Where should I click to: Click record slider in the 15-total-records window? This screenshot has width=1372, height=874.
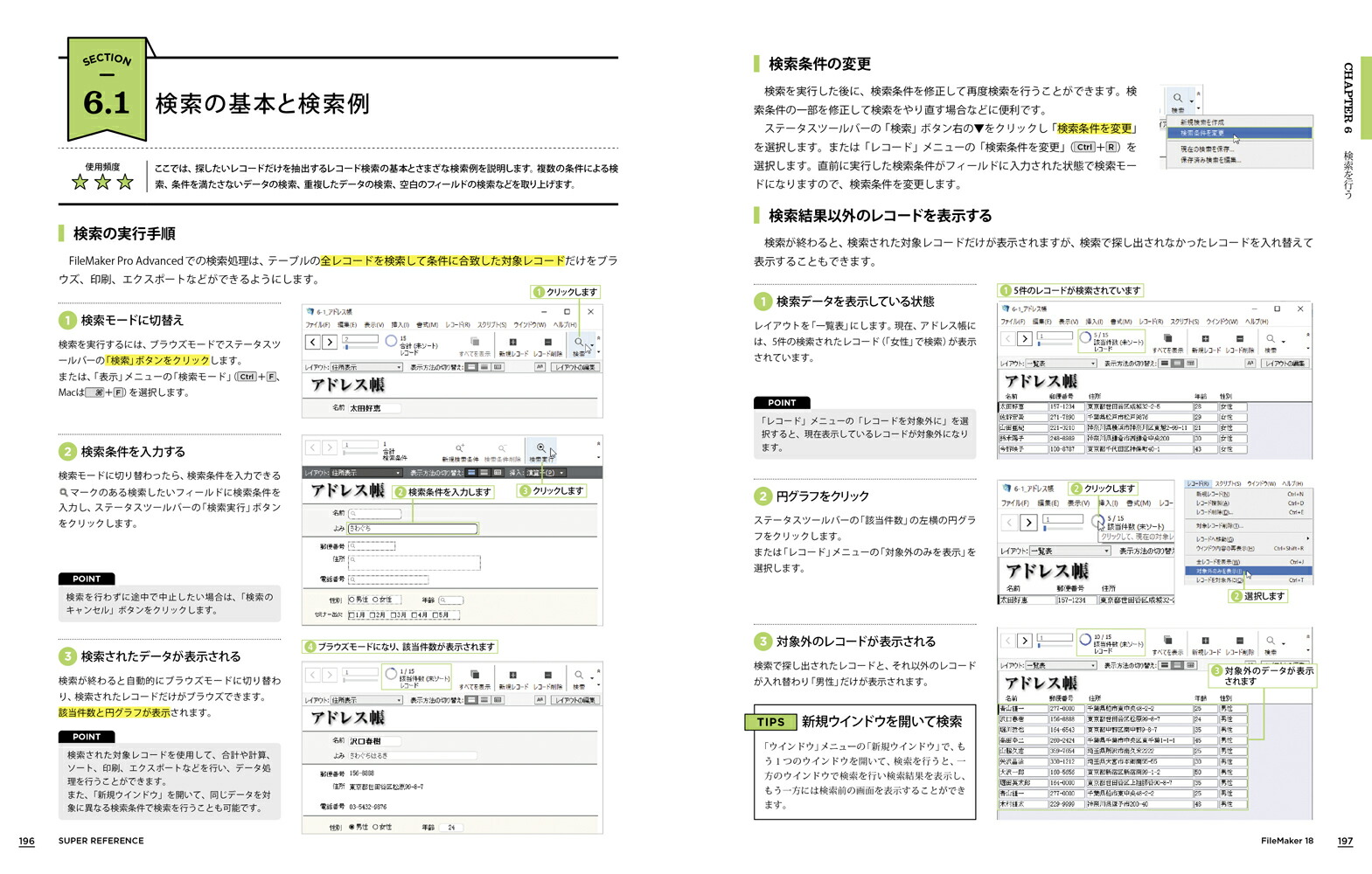(x=360, y=346)
